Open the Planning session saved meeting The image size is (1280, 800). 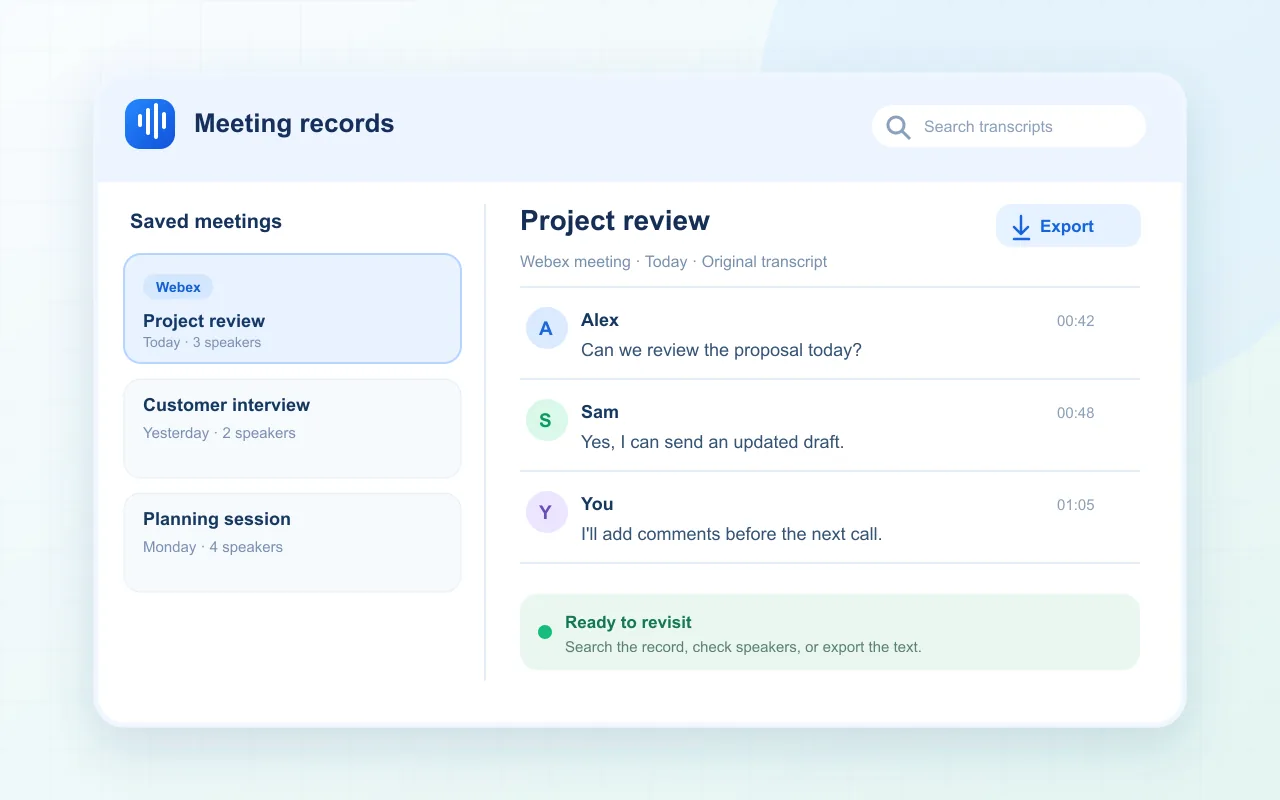point(292,542)
